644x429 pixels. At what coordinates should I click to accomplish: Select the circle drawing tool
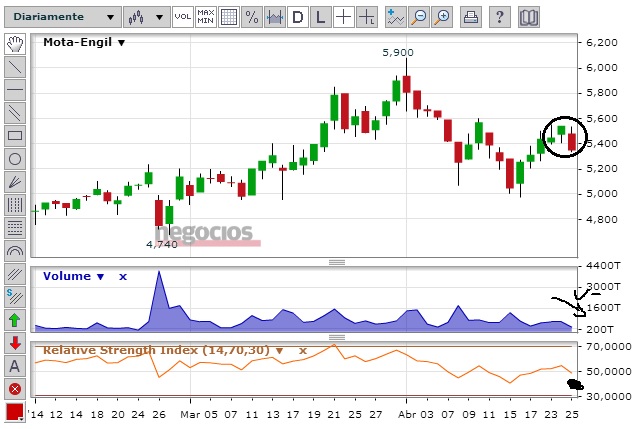tap(15, 159)
